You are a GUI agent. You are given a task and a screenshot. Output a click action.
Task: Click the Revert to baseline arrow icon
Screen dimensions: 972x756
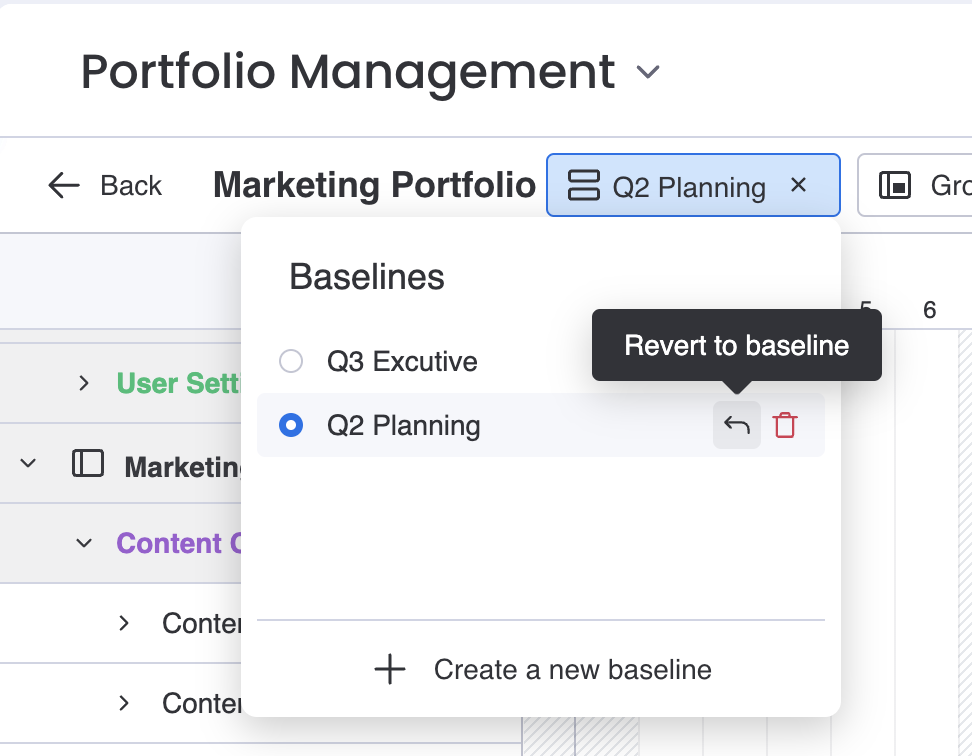pyautogui.click(x=737, y=426)
